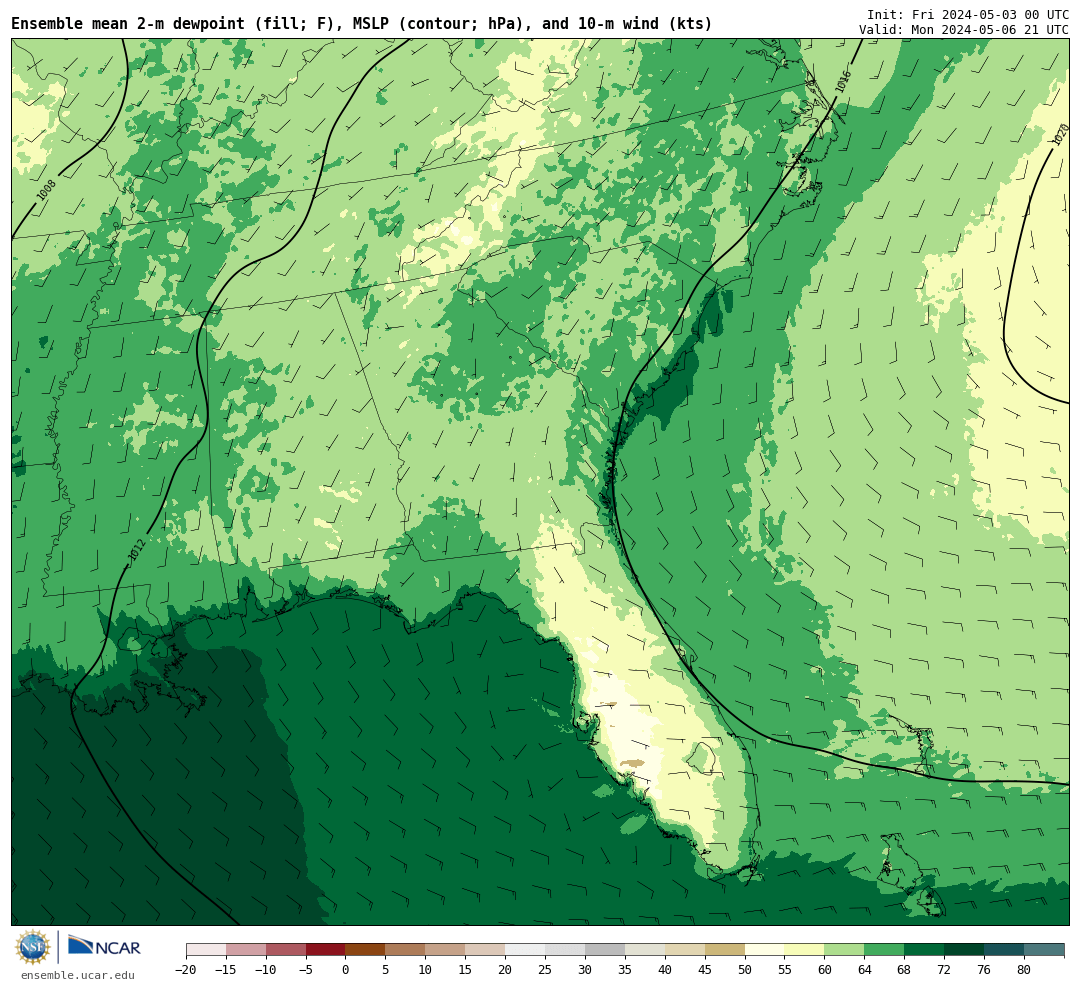Click the 50 colorbar label
Viewport: 1080px width, 988px height.
click(x=745, y=970)
